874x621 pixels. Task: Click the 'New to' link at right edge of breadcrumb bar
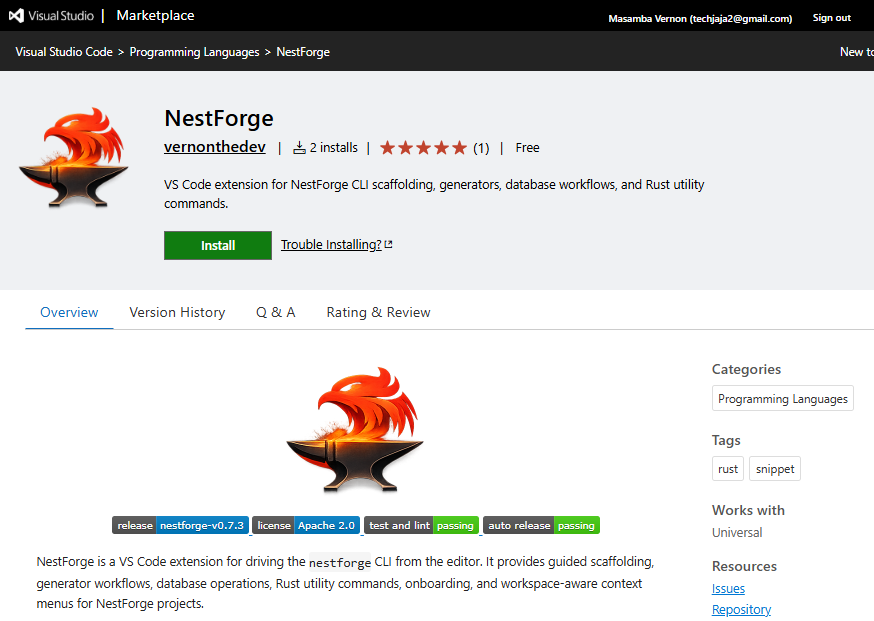(857, 52)
